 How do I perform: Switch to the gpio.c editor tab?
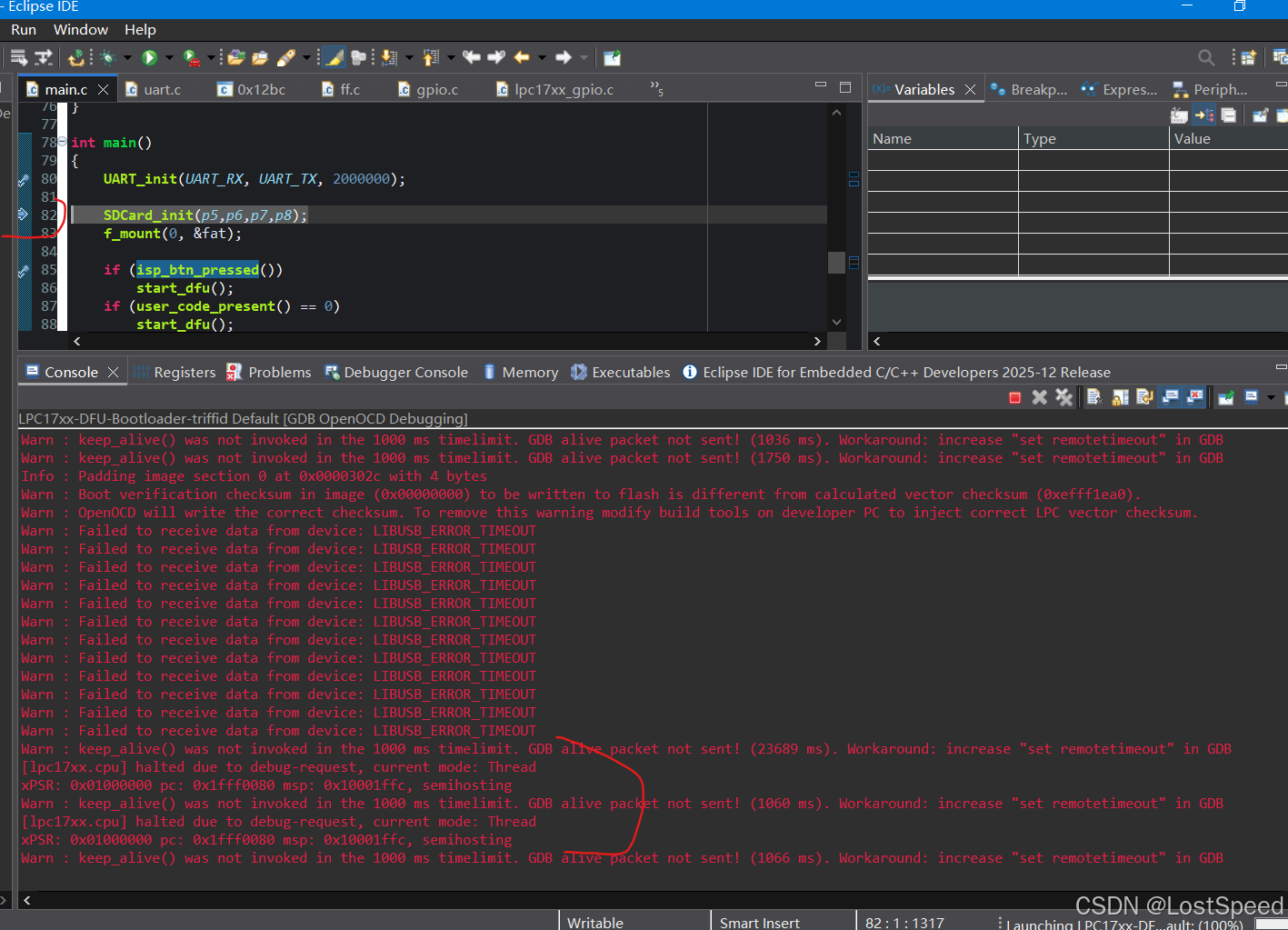[x=427, y=89]
